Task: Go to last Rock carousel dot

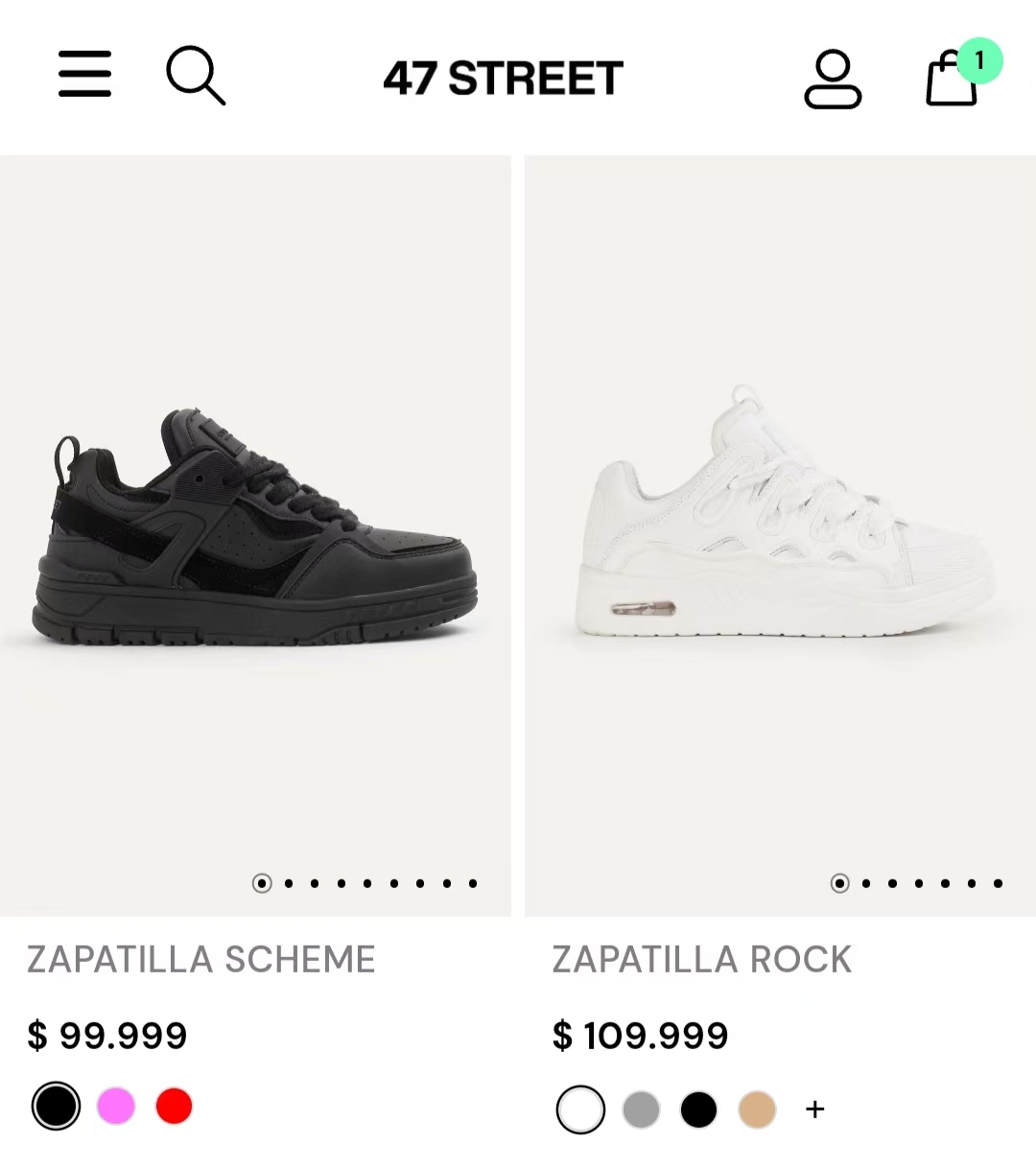Action: (999, 883)
